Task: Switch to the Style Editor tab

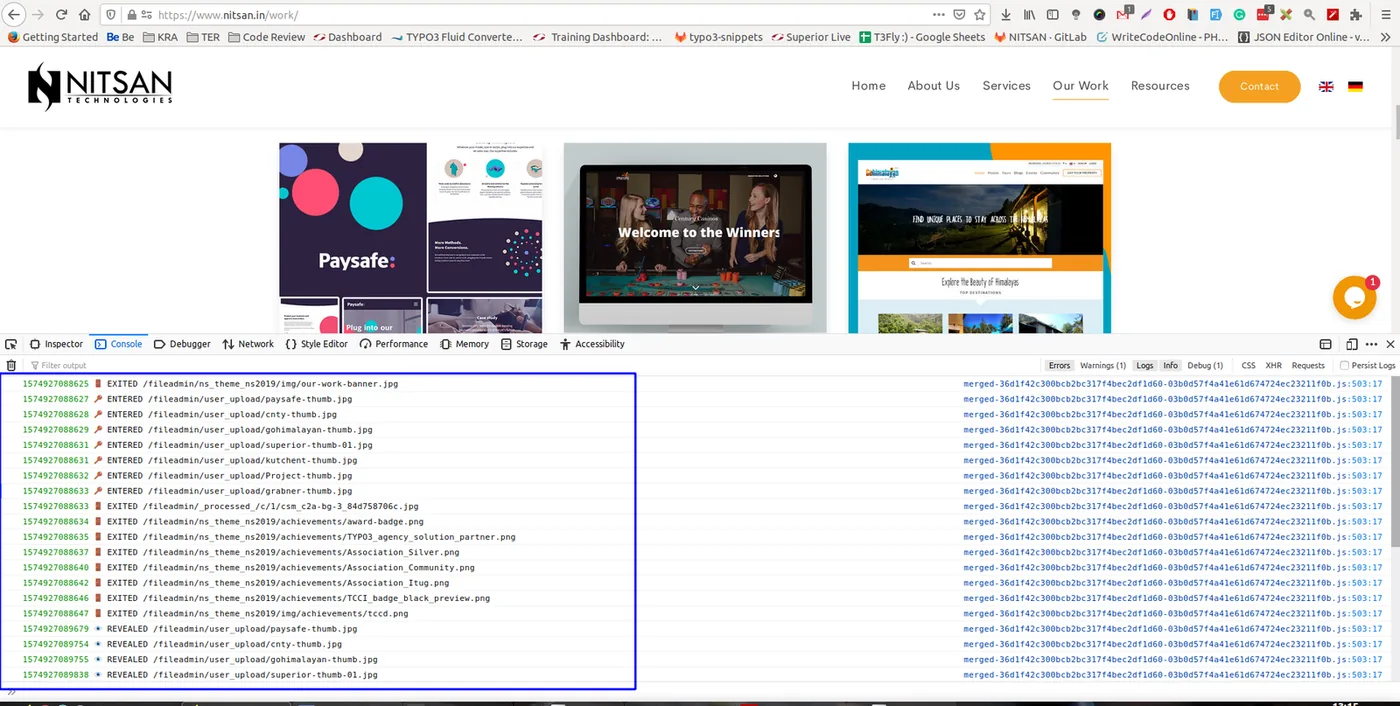Action: [x=317, y=344]
